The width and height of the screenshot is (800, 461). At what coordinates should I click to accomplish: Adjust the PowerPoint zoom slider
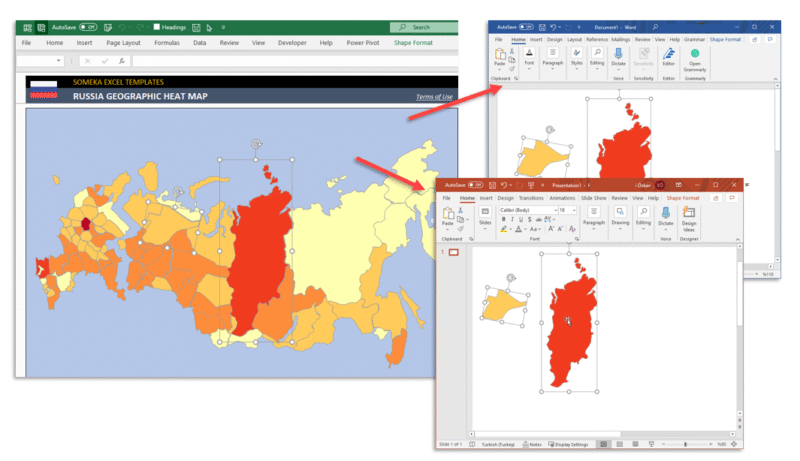coord(686,444)
